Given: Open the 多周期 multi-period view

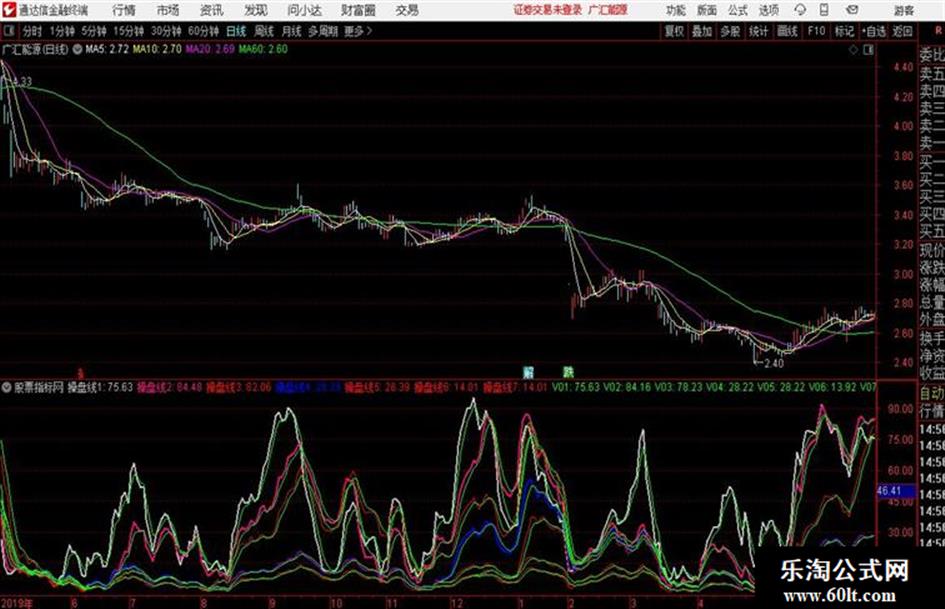Looking at the screenshot, I should 323,31.
